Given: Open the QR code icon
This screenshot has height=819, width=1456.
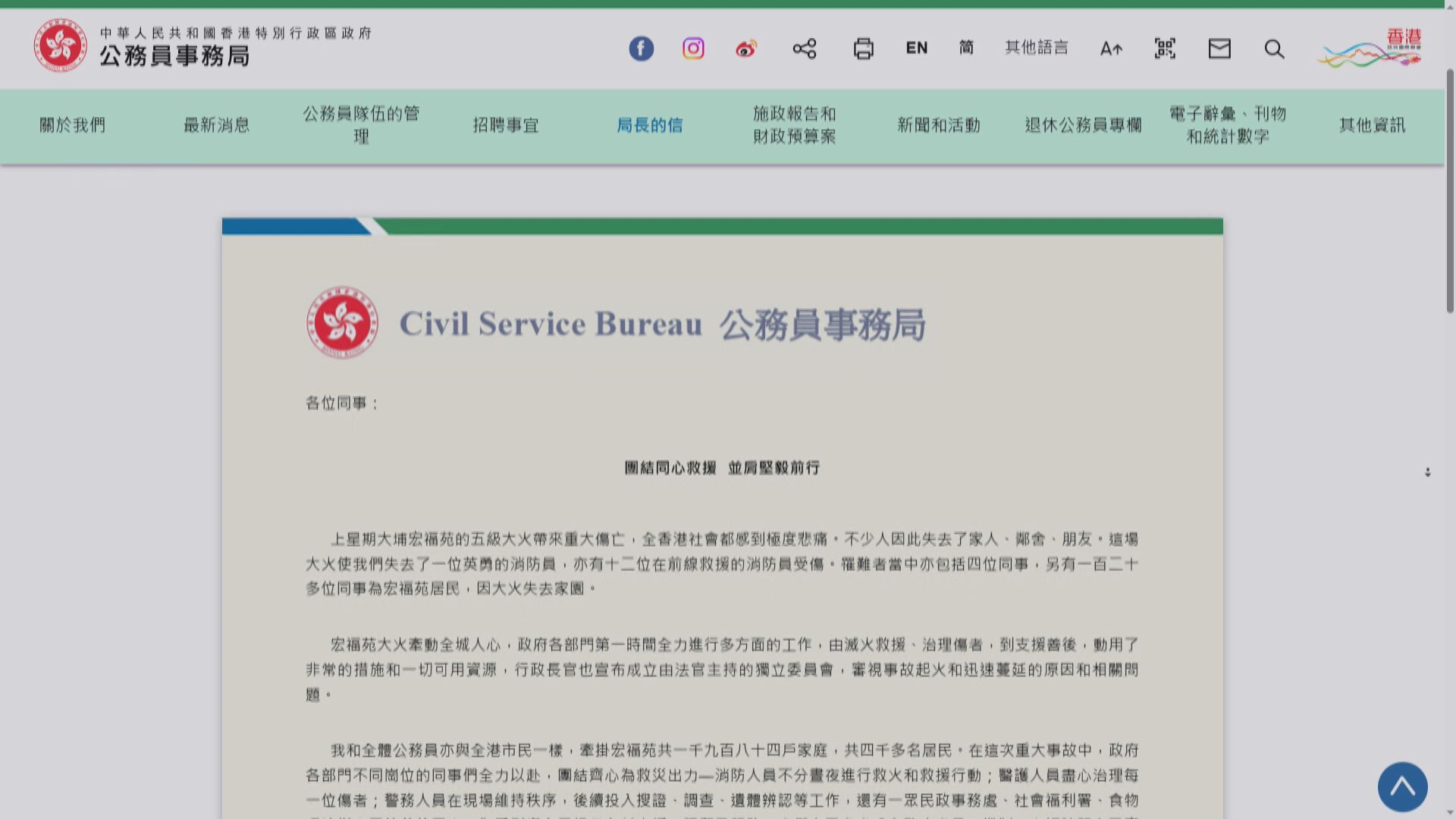Looking at the screenshot, I should (x=1164, y=49).
